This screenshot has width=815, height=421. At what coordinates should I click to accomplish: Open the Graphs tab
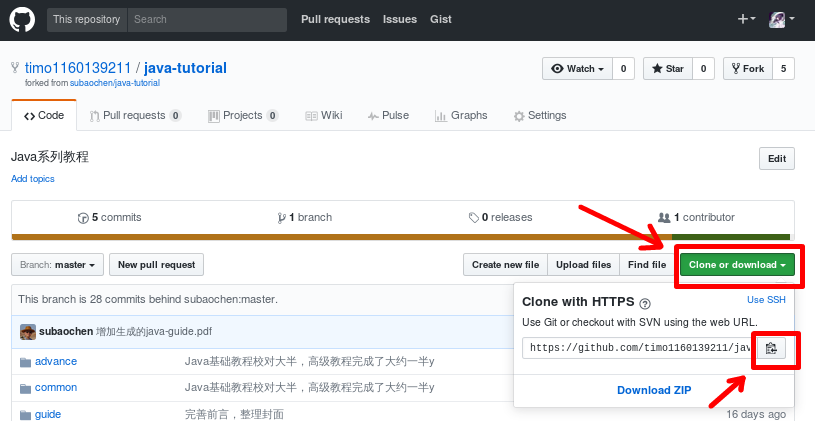461,115
